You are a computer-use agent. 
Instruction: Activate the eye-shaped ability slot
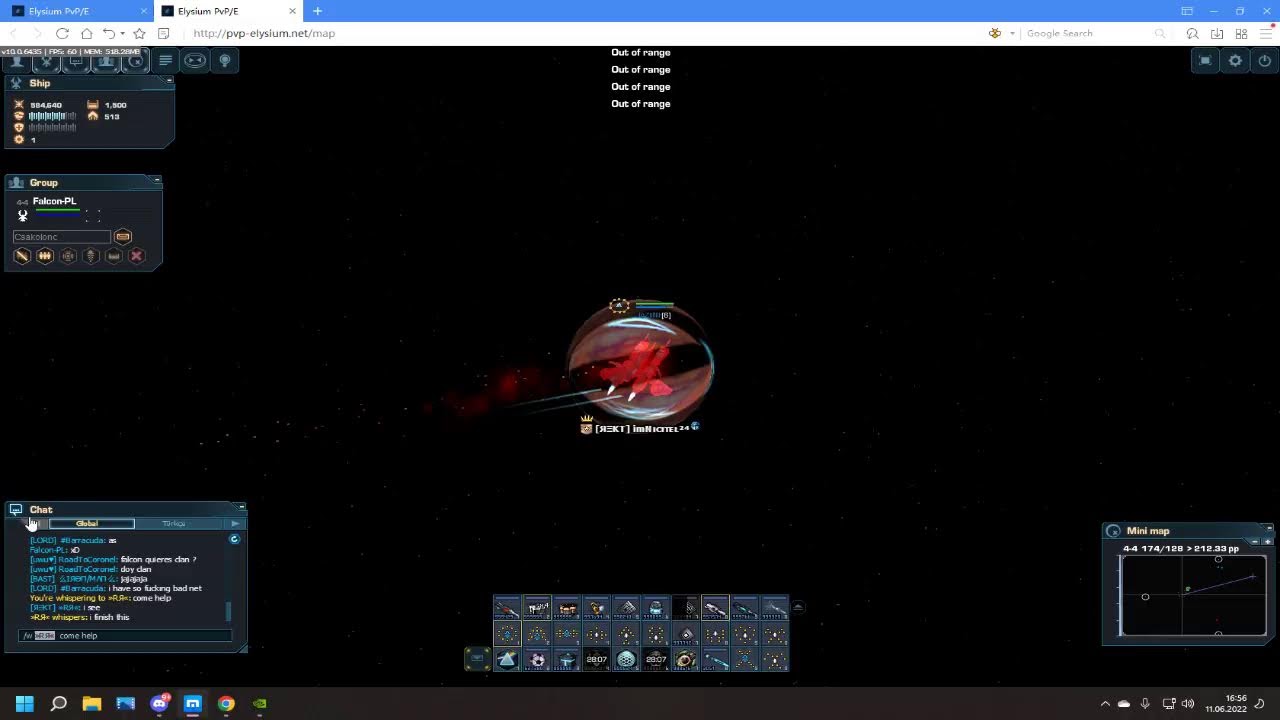coord(685,659)
